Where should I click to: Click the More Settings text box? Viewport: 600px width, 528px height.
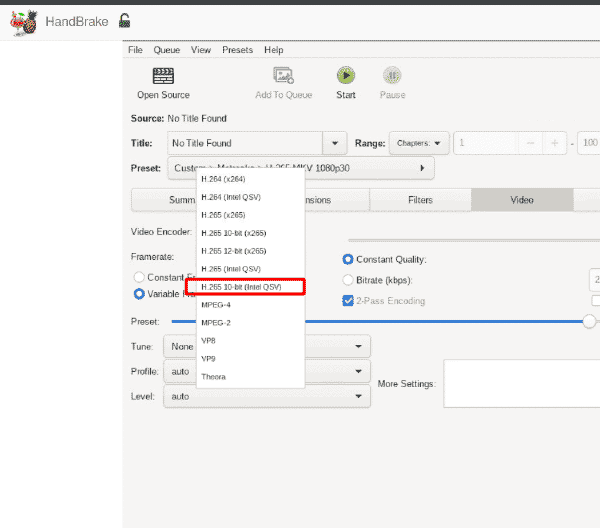(x=522, y=383)
